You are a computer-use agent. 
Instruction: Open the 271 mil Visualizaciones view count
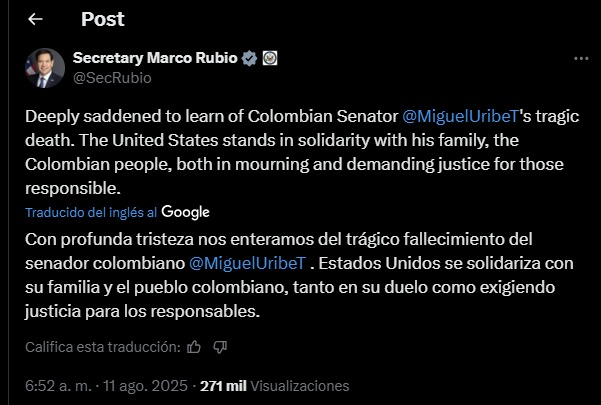(274, 385)
